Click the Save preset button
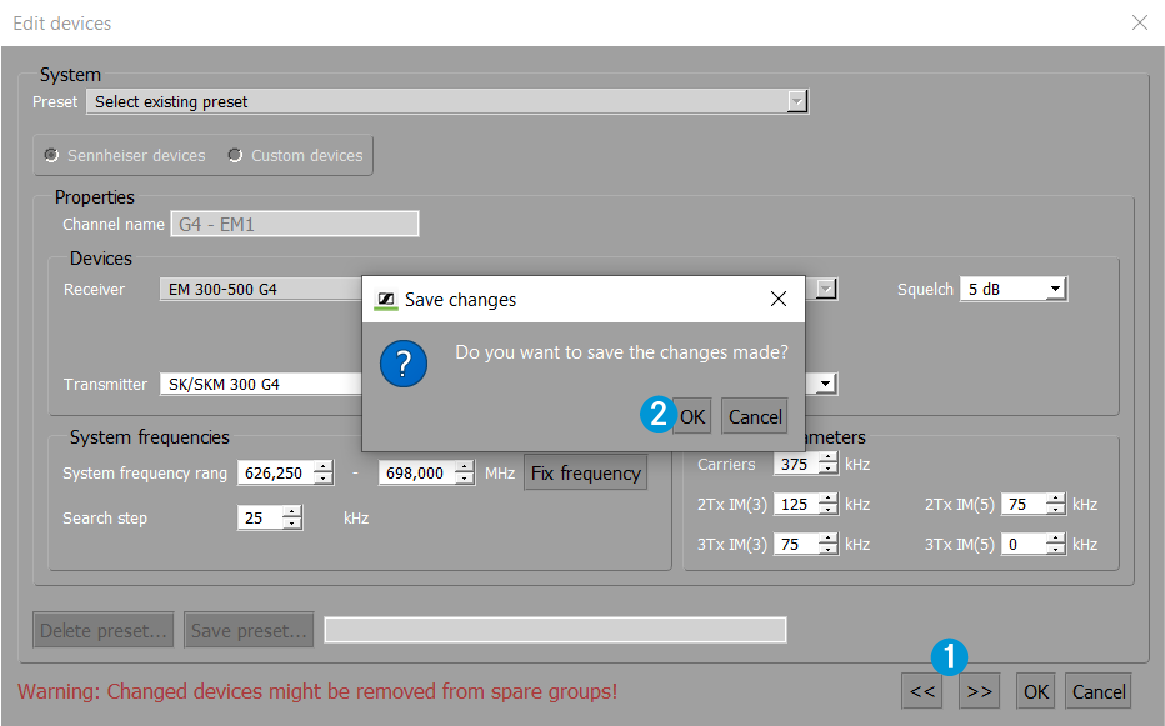Screen dimensions: 1165x726 [x=248, y=629]
